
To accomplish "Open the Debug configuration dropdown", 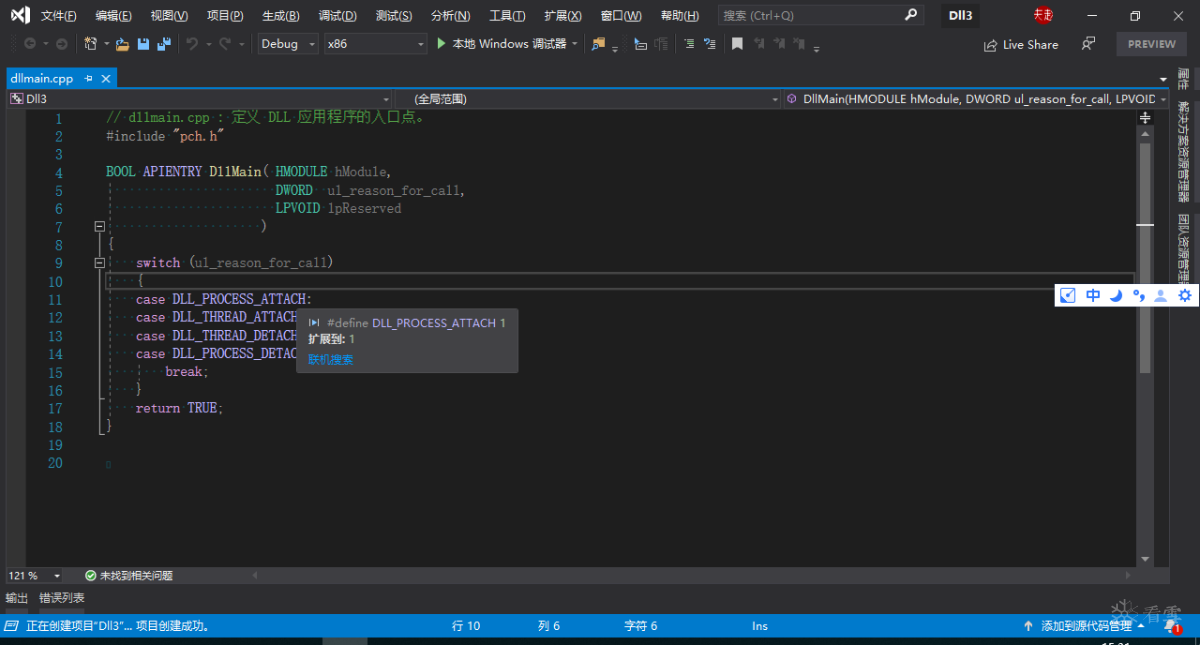I will pos(287,44).
